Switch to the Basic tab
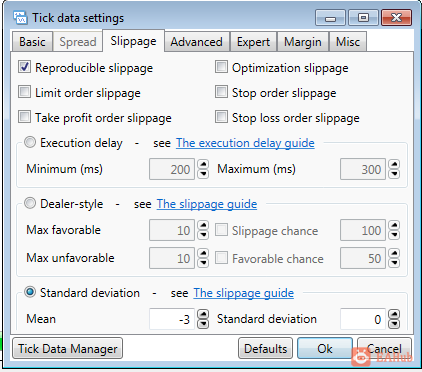This screenshot has height=372, width=422. (x=32, y=42)
